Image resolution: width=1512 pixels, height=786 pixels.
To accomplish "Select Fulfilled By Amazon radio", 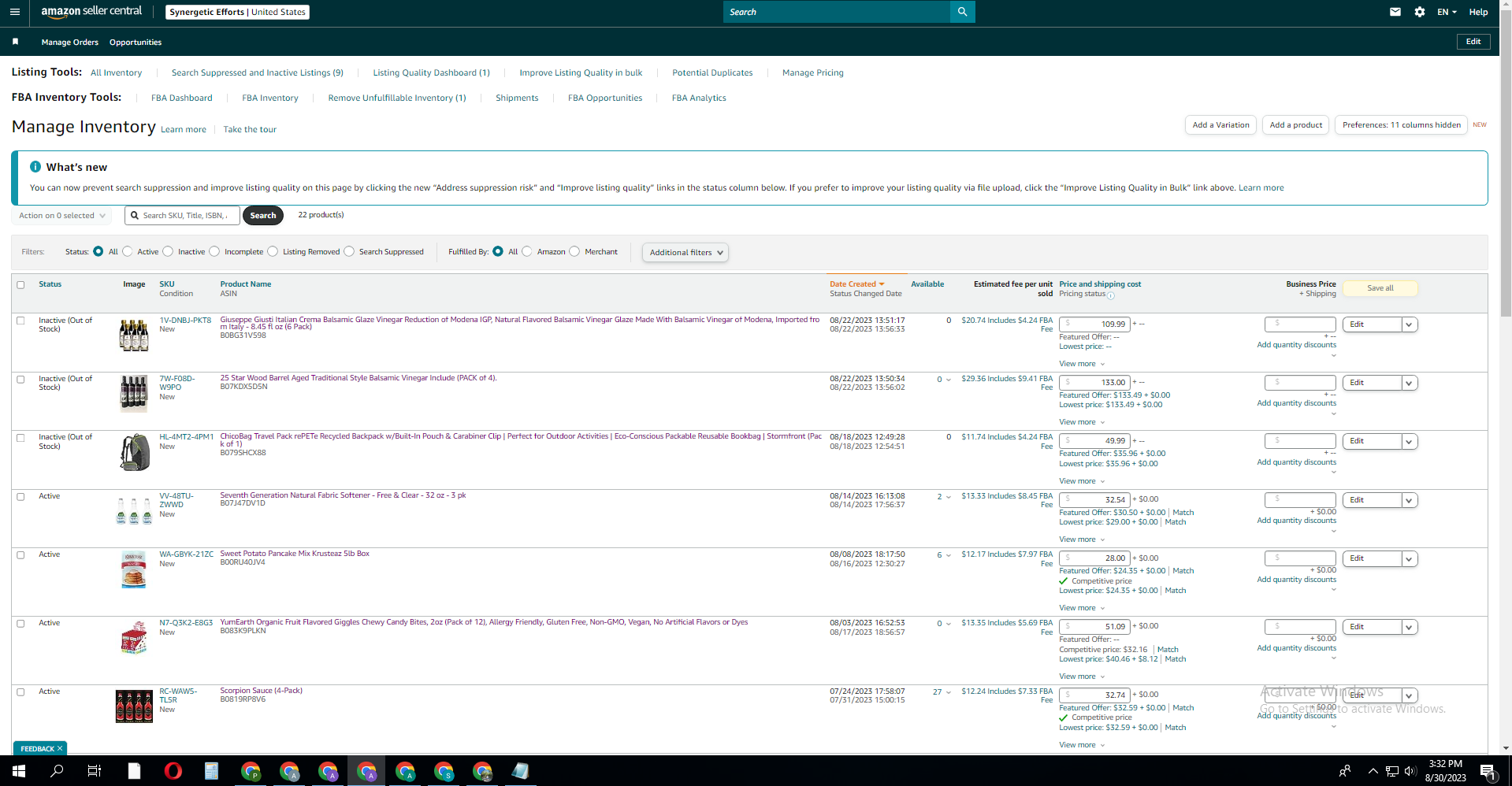I will pos(527,251).
